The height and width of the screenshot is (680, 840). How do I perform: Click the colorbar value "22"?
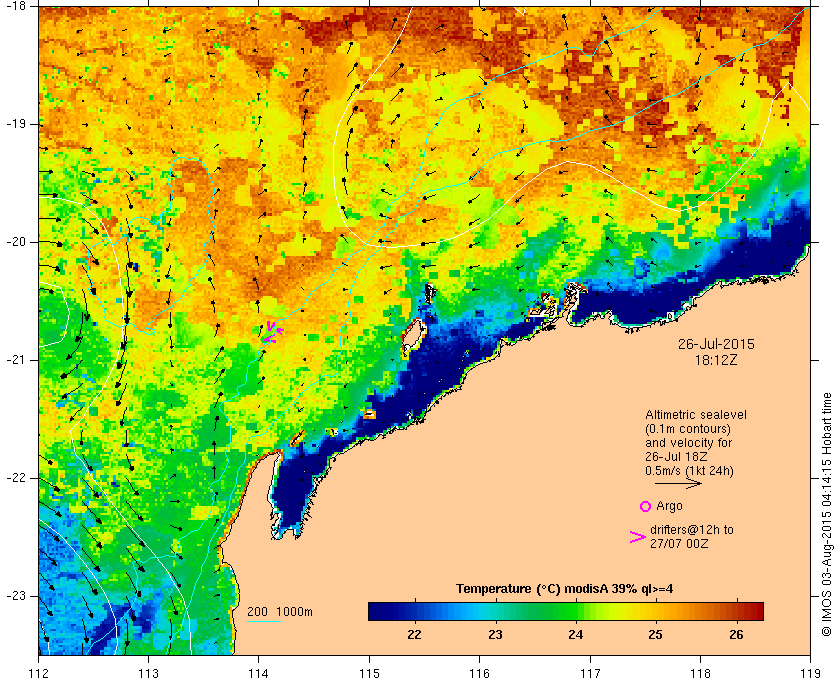coord(415,635)
